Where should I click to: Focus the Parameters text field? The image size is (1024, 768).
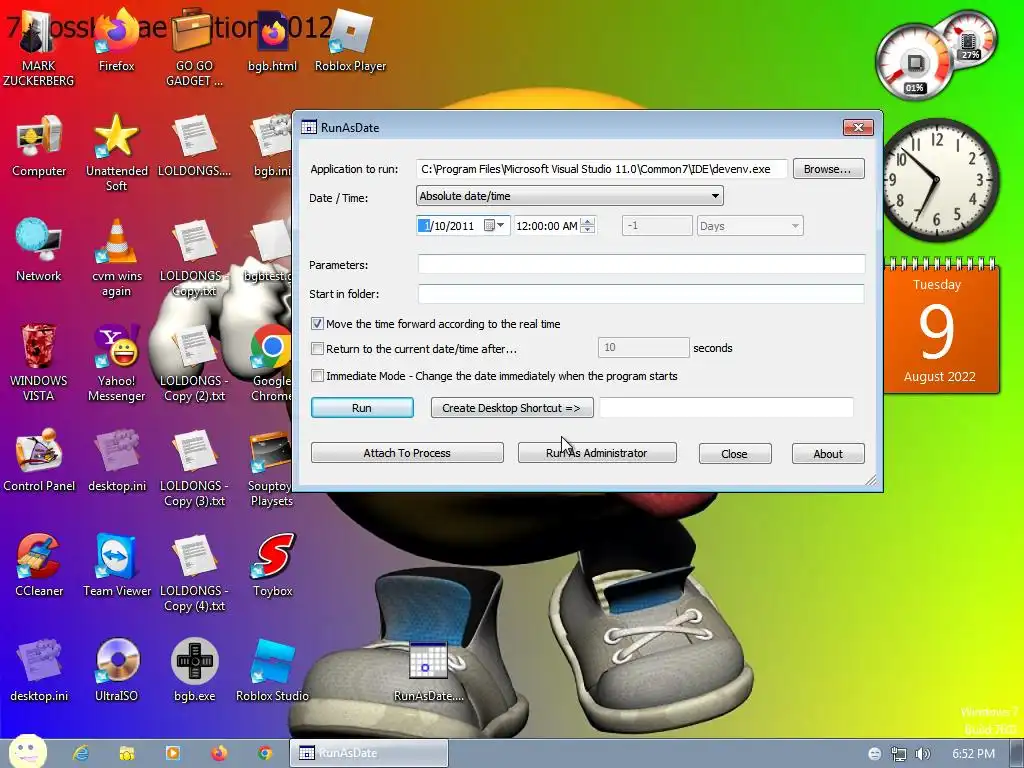[641, 264]
